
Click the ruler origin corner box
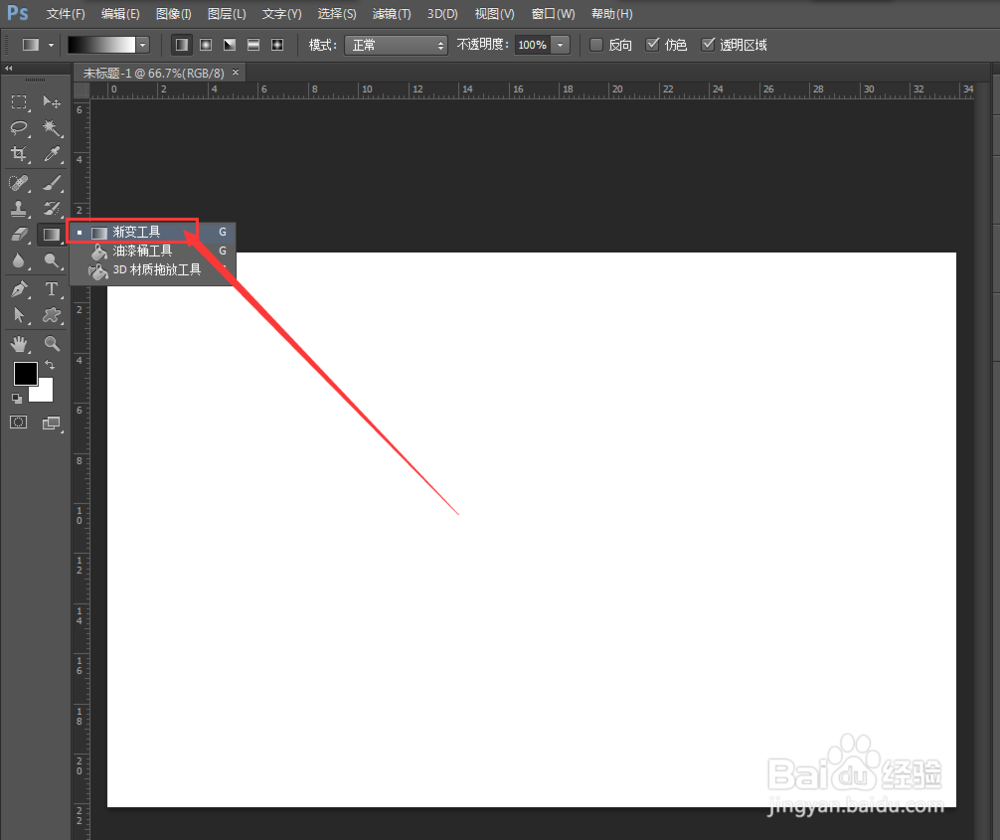[x=81, y=90]
